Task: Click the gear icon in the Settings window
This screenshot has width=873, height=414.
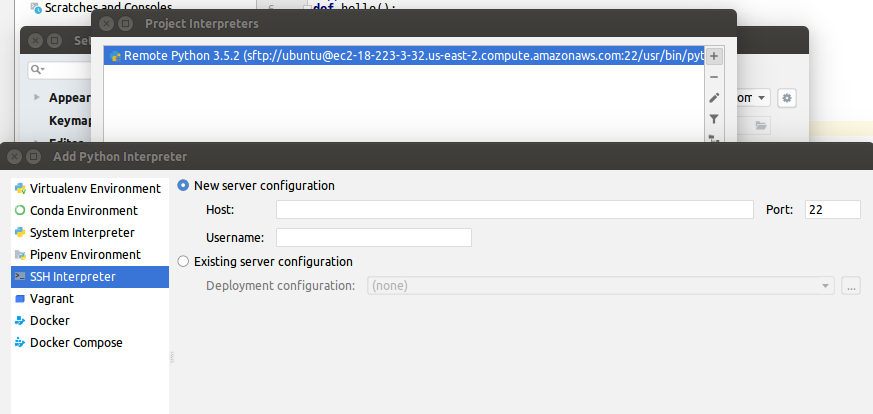Action: click(787, 98)
